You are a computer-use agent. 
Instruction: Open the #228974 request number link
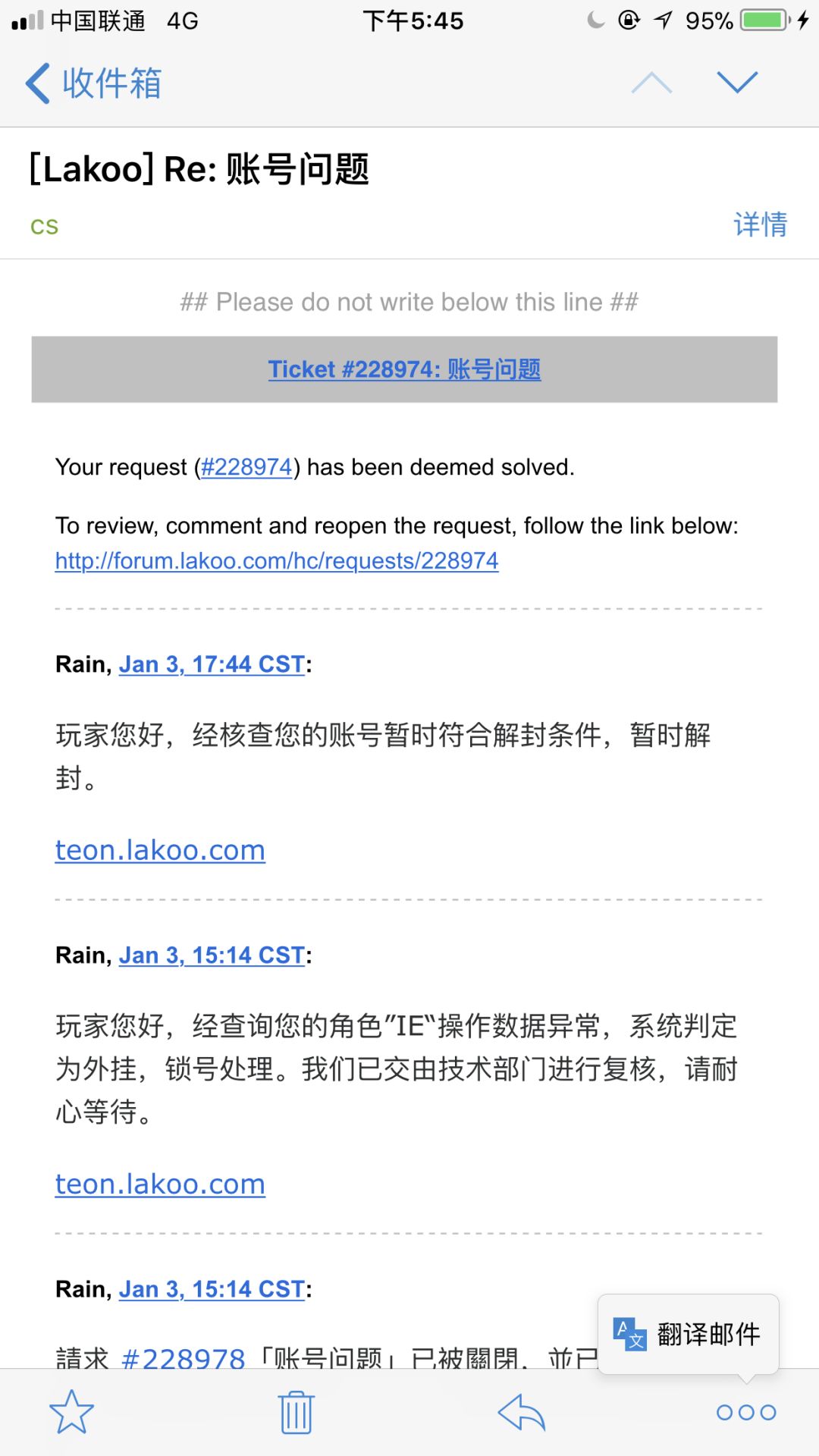tap(246, 467)
